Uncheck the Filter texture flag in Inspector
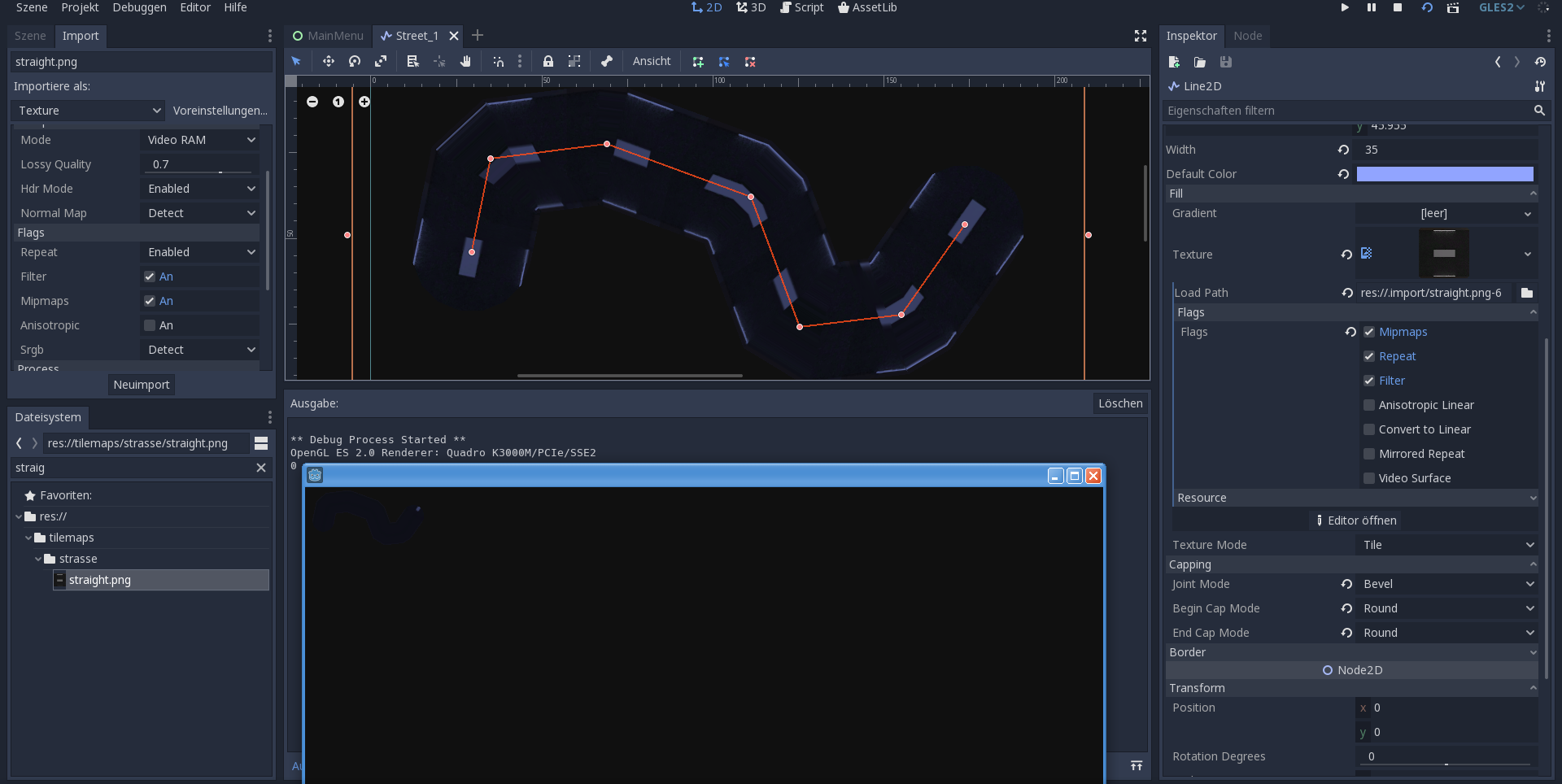The image size is (1562, 784). [x=1369, y=381]
